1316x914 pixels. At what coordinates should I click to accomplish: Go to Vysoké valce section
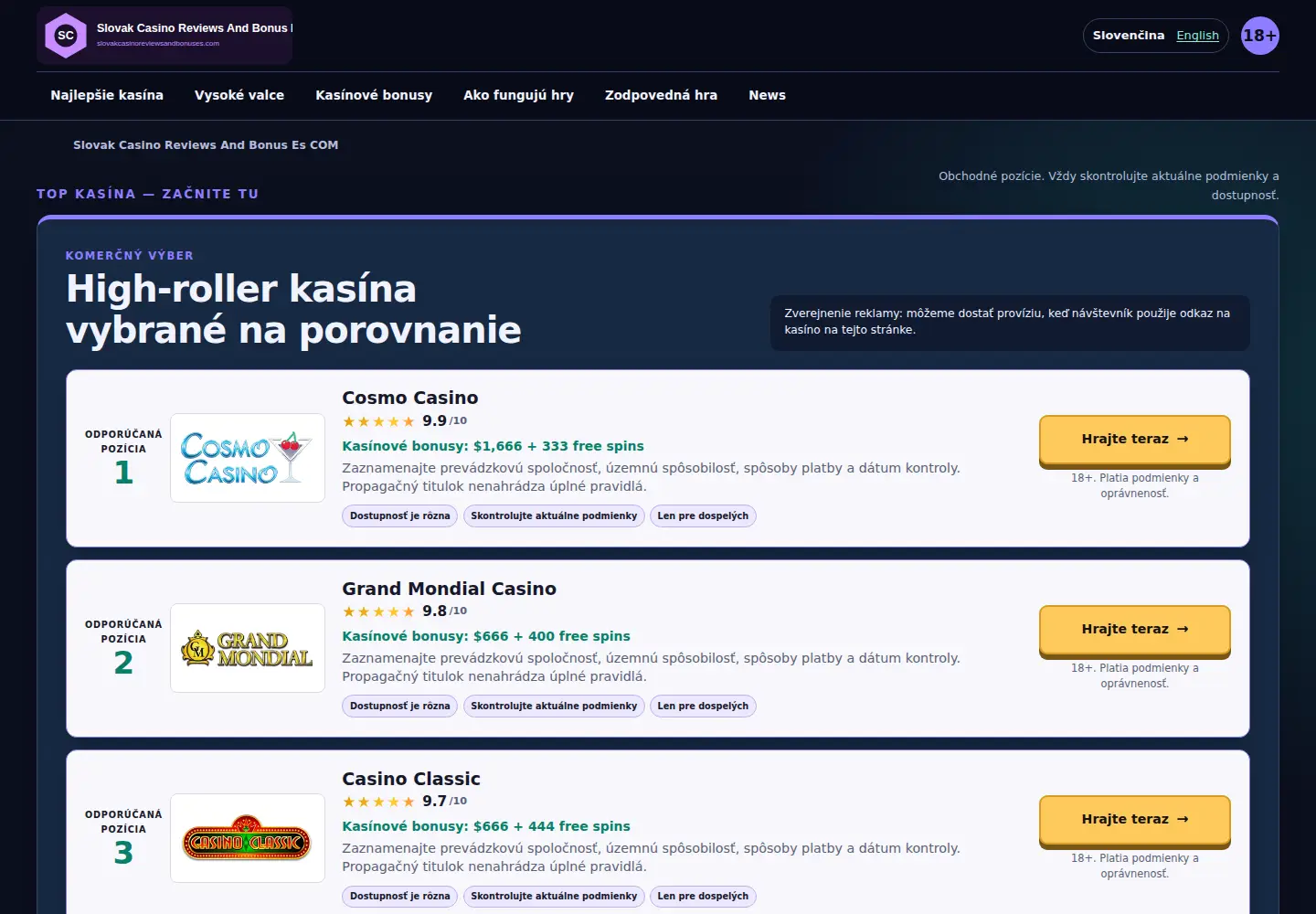tap(239, 95)
